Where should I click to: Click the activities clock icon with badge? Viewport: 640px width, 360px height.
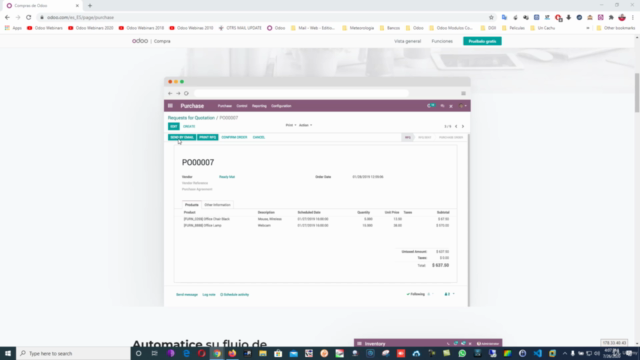431,106
